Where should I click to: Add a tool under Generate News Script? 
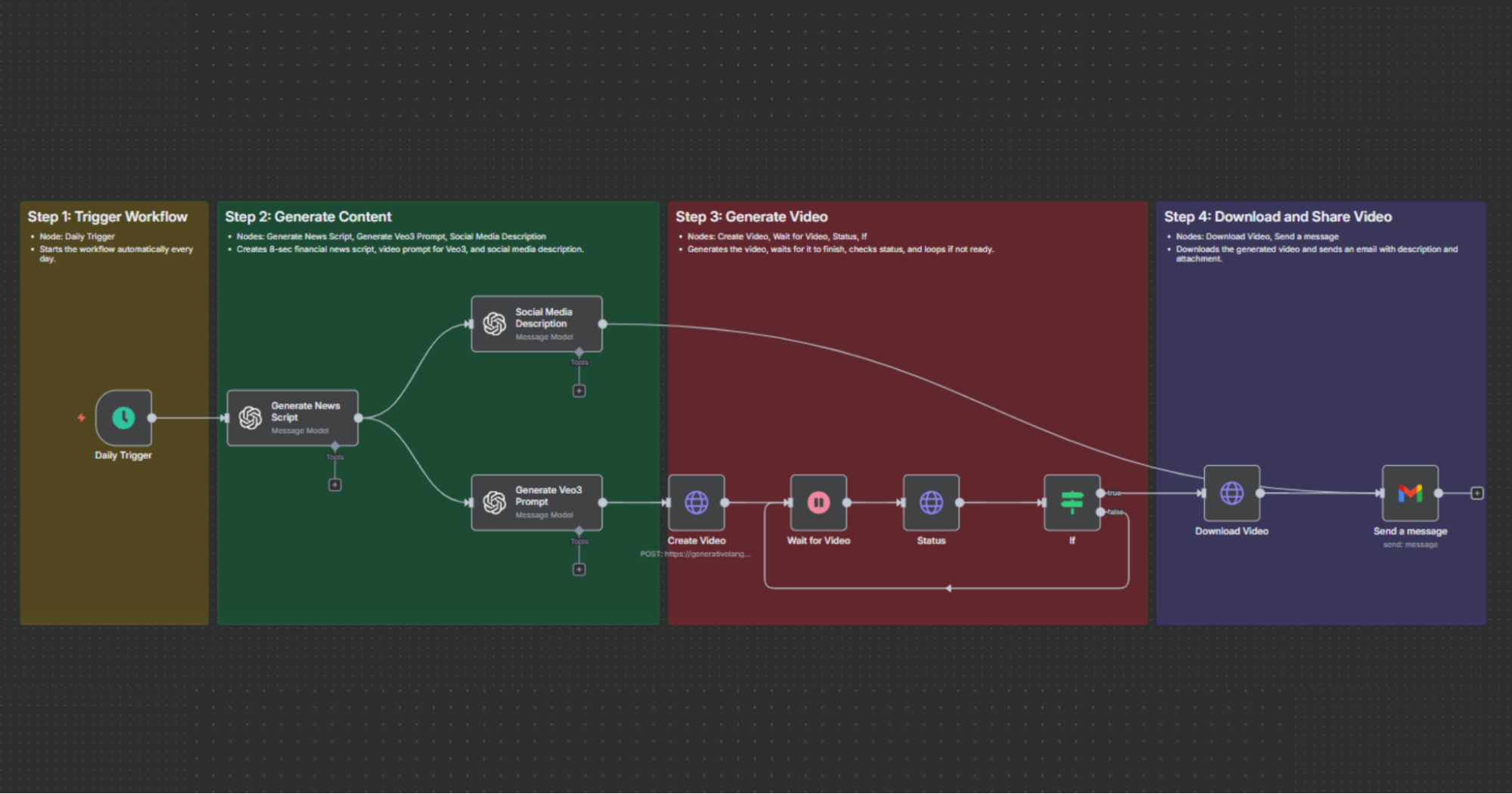(334, 484)
